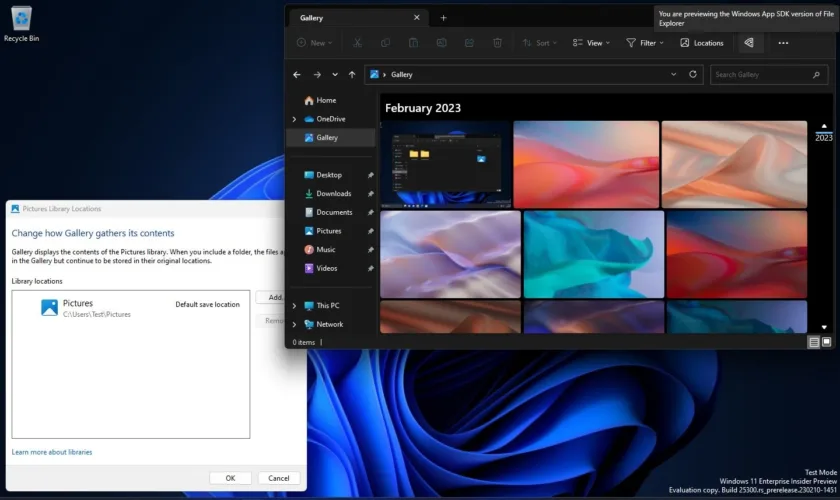The image size is (840, 500).
Task: Expand the This PC tree node
Action: pos(294,306)
